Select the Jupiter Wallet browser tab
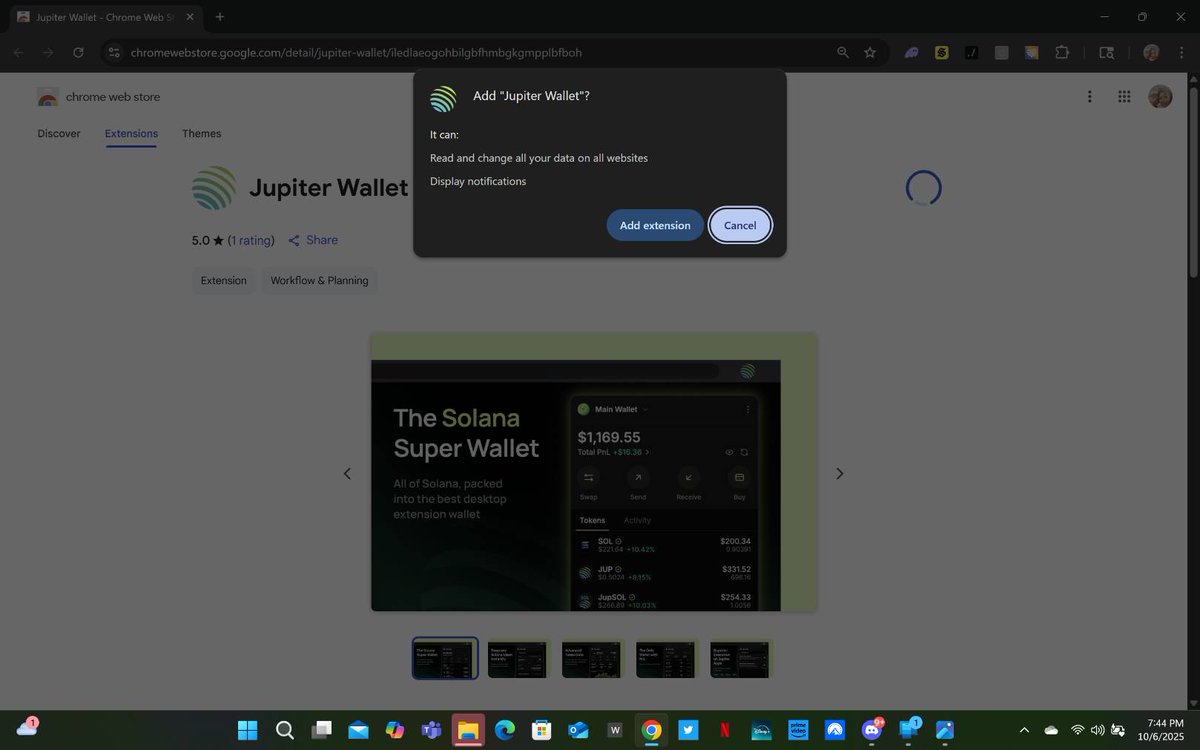This screenshot has width=1200, height=750. (105, 17)
